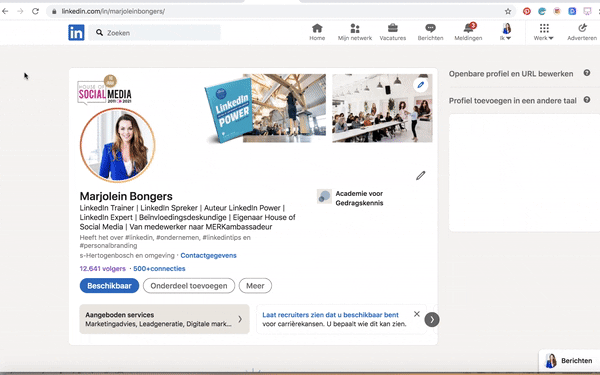The width and height of the screenshot is (600, 375).
Task: Edit the banner photo with the blue pencil
Action: point(421,85)
